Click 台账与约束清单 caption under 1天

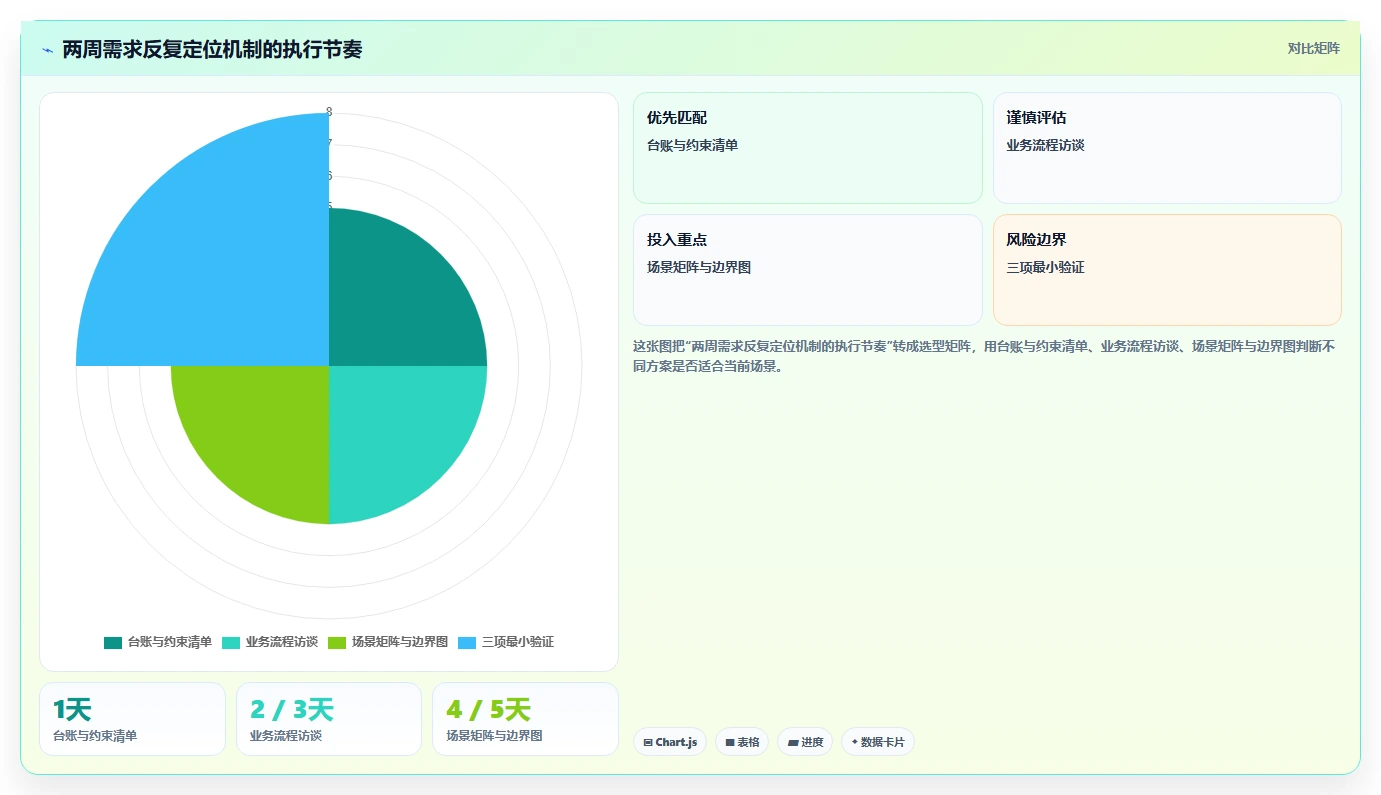(95, 735)
